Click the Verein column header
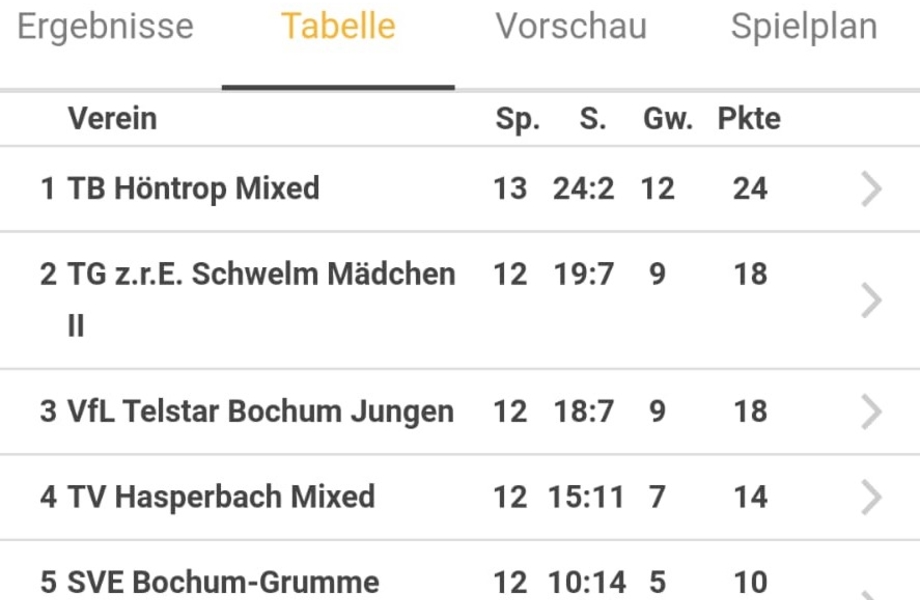 click(x=112, y=119)
